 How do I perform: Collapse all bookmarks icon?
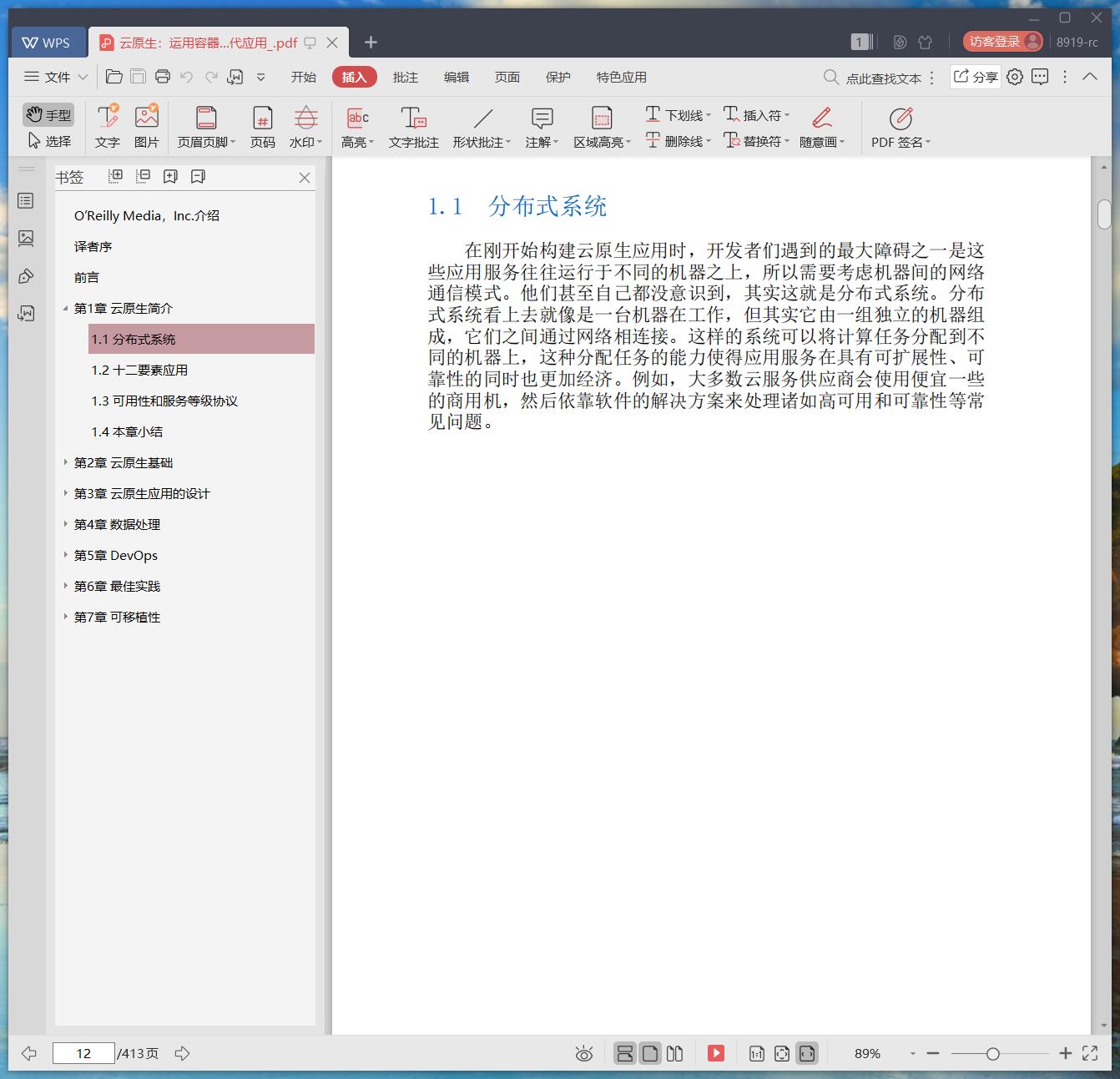click(x=144, y=176)
